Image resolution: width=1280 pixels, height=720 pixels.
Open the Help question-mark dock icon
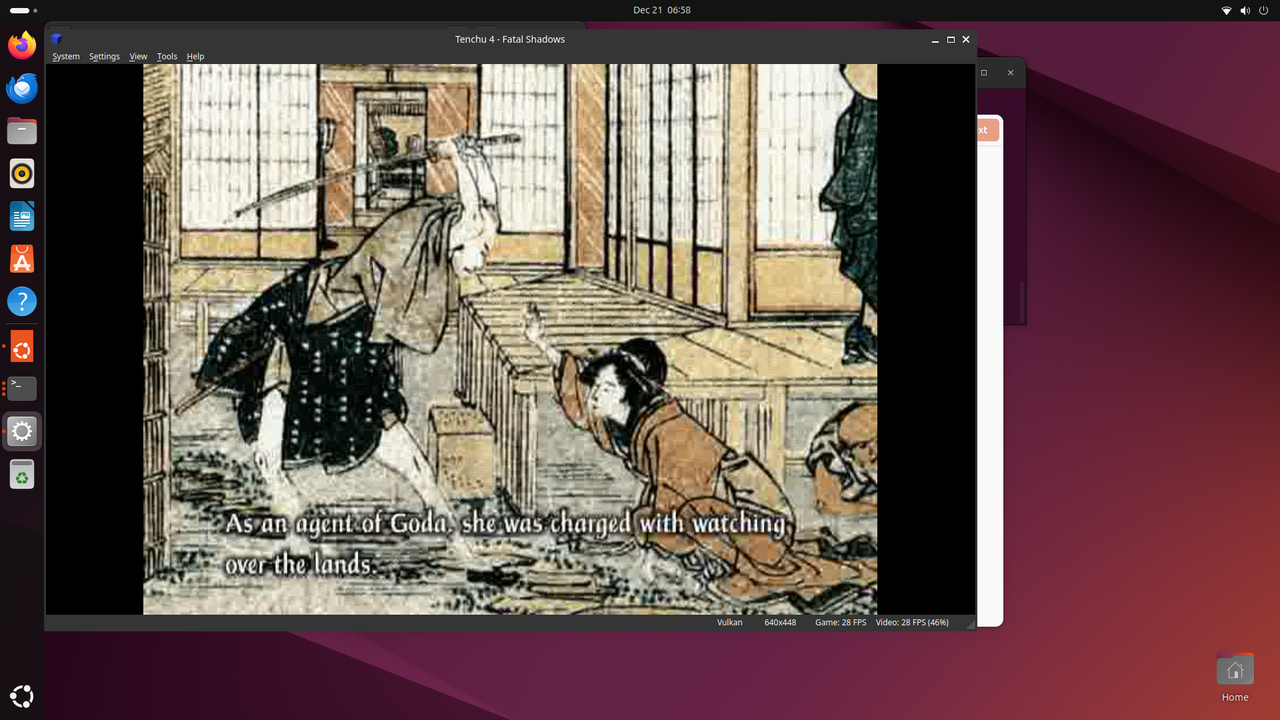pyautogui.click(x=22, y=301)
